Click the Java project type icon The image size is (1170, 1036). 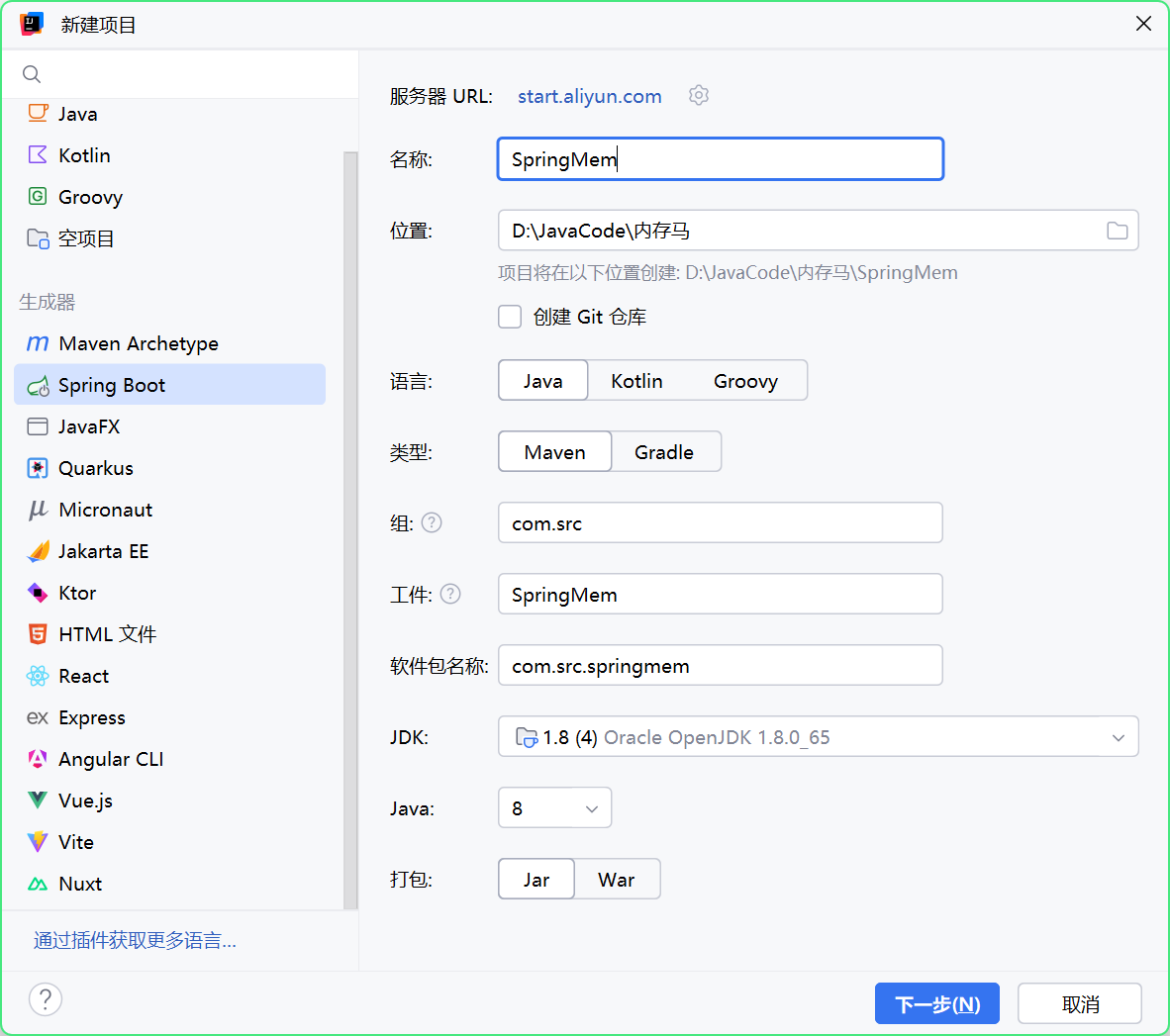pos(38,114)
